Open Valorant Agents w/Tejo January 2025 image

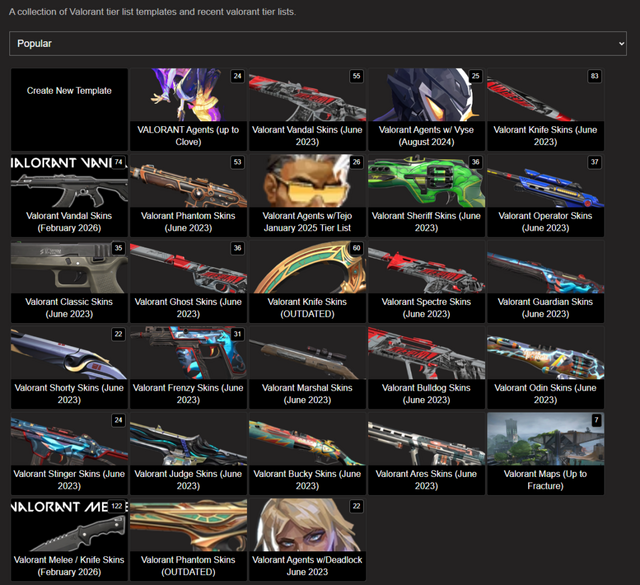[x=307, y=181]
